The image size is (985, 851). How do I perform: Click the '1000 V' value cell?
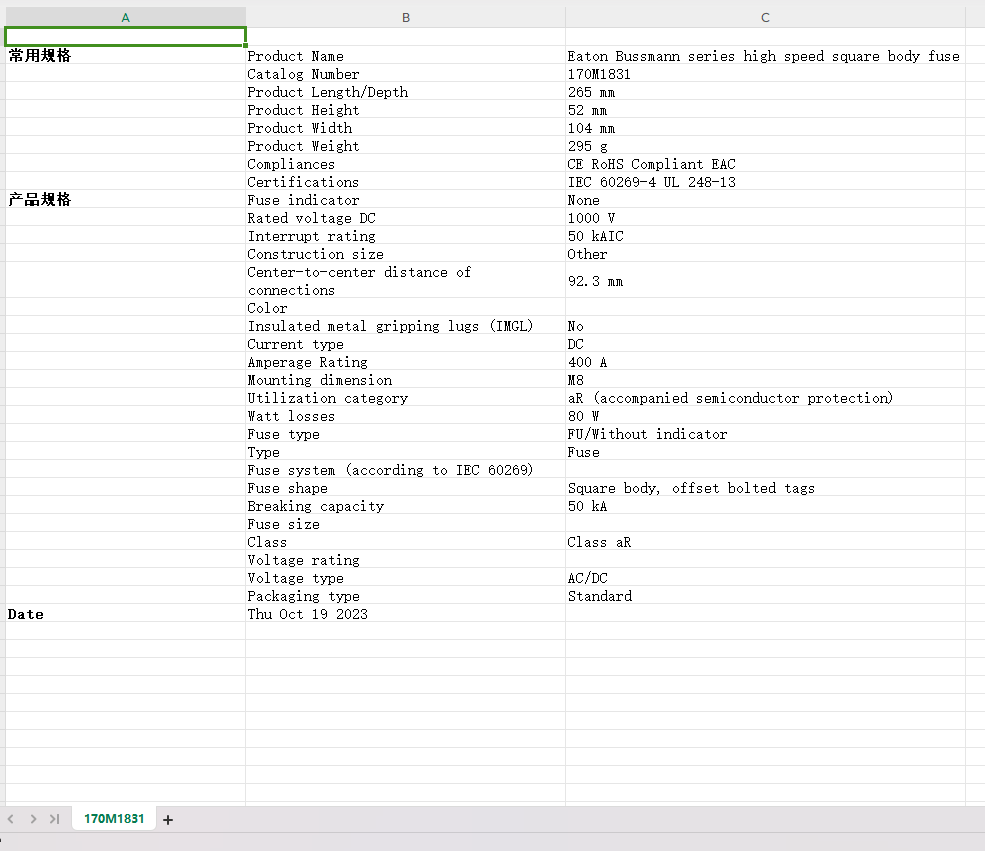pos(765,218)
